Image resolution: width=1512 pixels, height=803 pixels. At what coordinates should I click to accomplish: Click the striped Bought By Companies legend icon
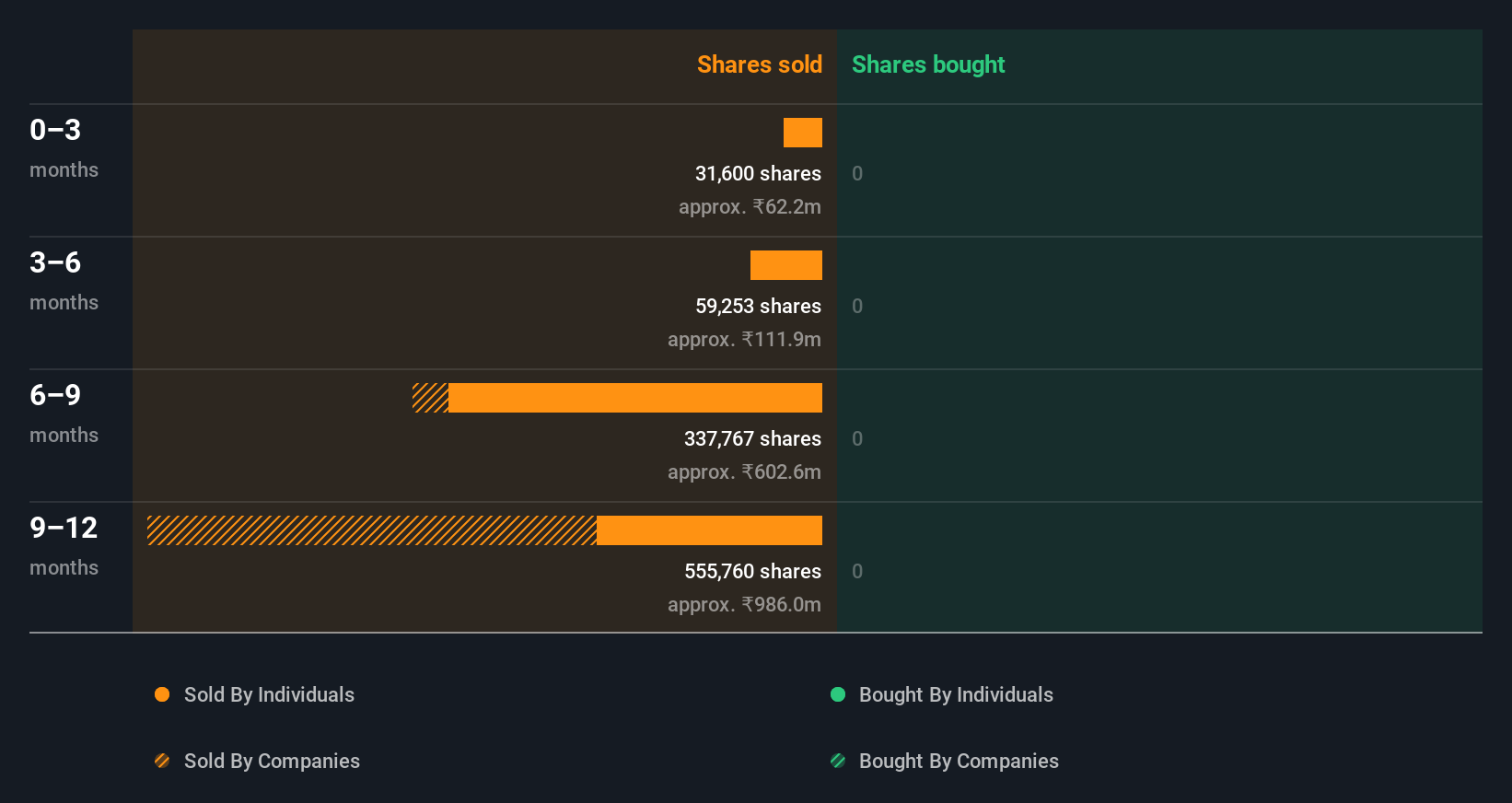[838, 761]
